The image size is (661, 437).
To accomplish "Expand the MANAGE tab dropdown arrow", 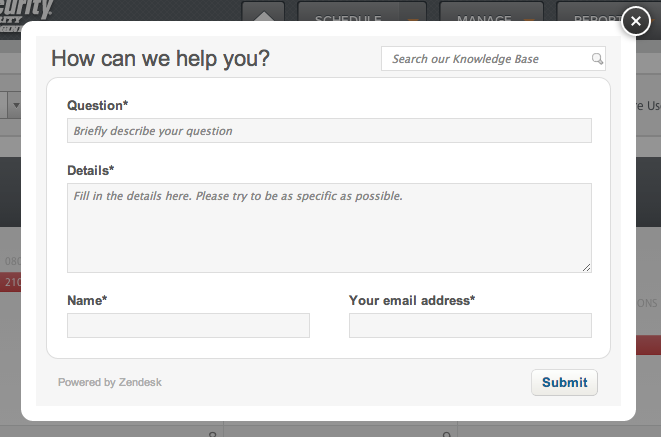I will [530, 18].
